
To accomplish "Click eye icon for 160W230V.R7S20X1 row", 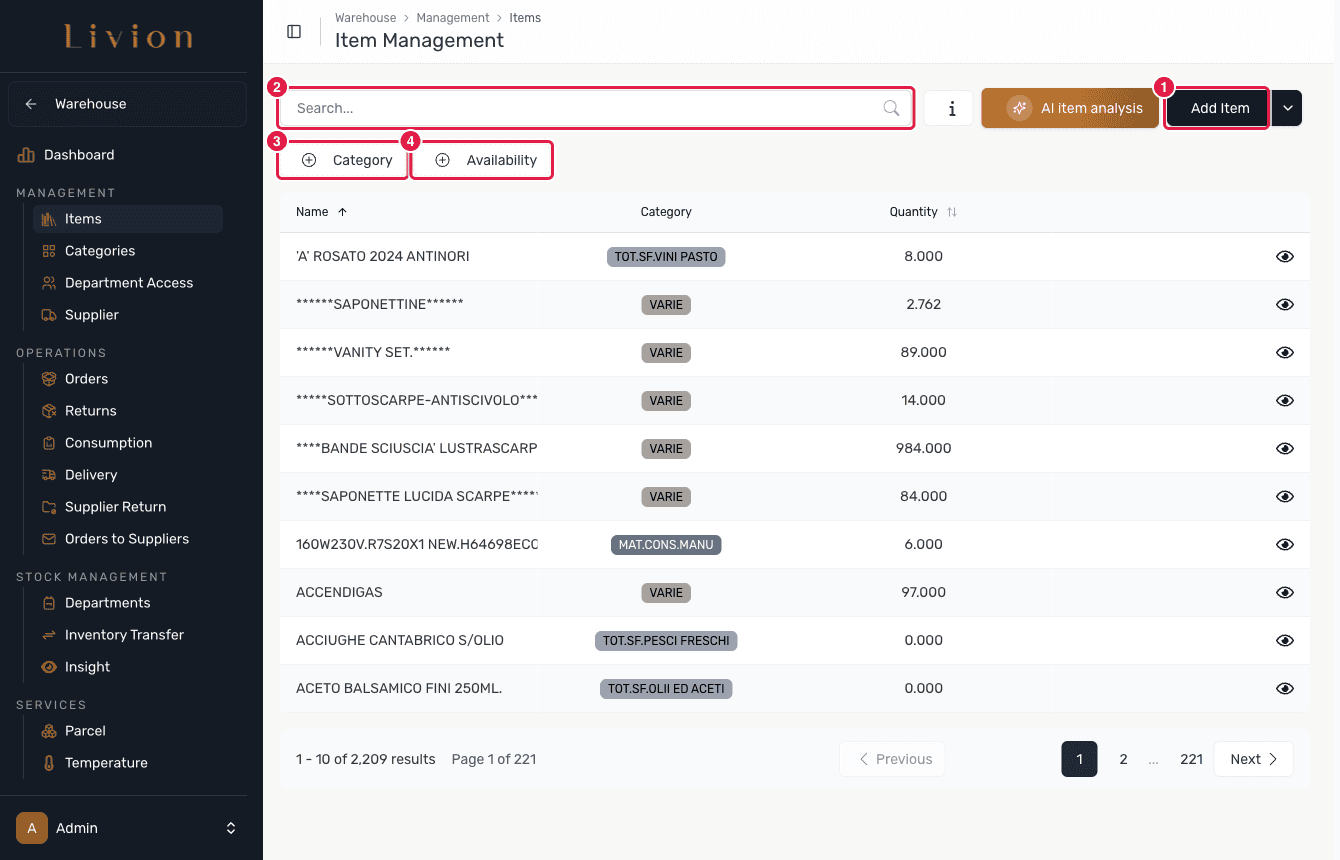I will [x=1285, y=545].
